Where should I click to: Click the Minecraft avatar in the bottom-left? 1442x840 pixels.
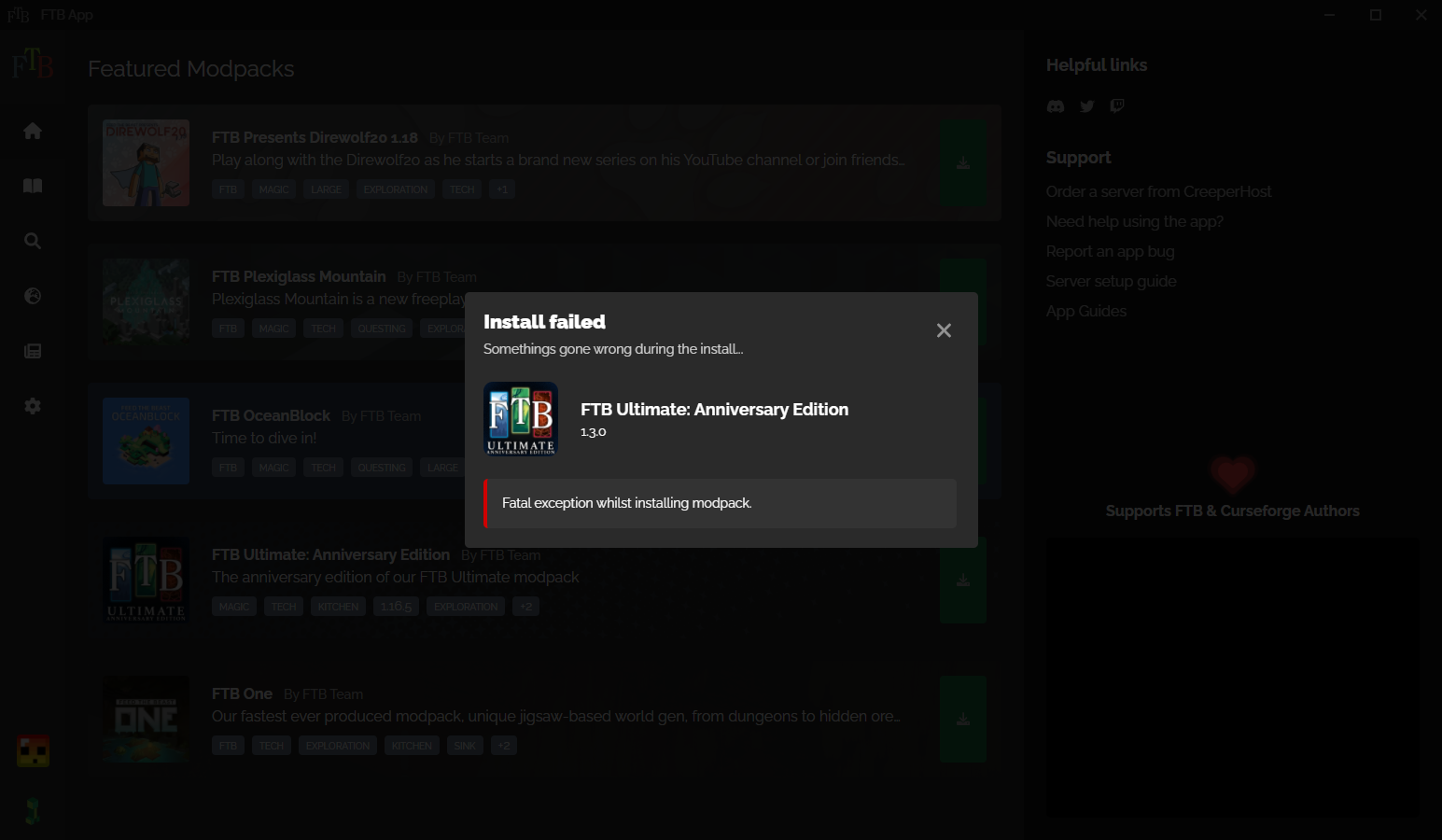pos(33,750)
